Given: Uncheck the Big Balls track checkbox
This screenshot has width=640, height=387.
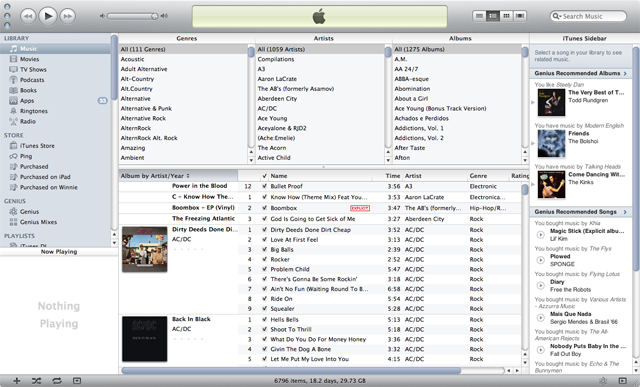Looking at the screenshot, I should pyautogui.click(x=264, y=249).
